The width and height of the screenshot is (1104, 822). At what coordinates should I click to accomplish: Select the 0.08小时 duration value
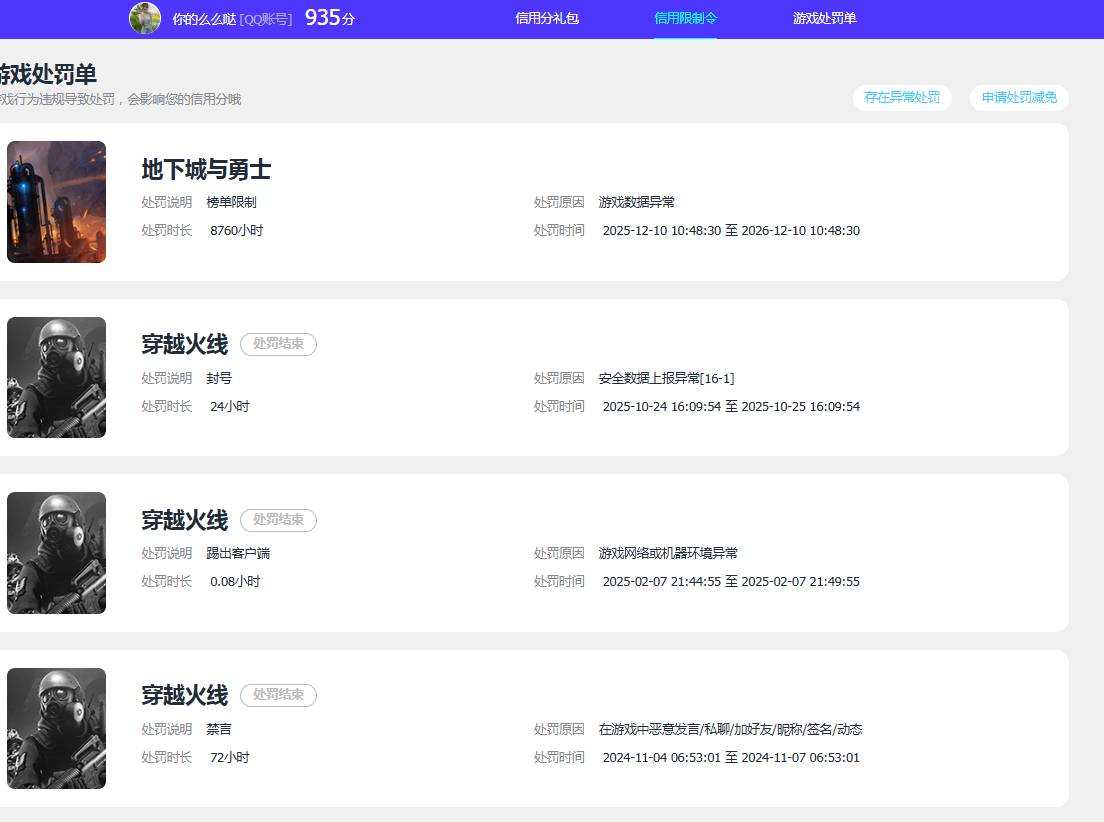235,581
